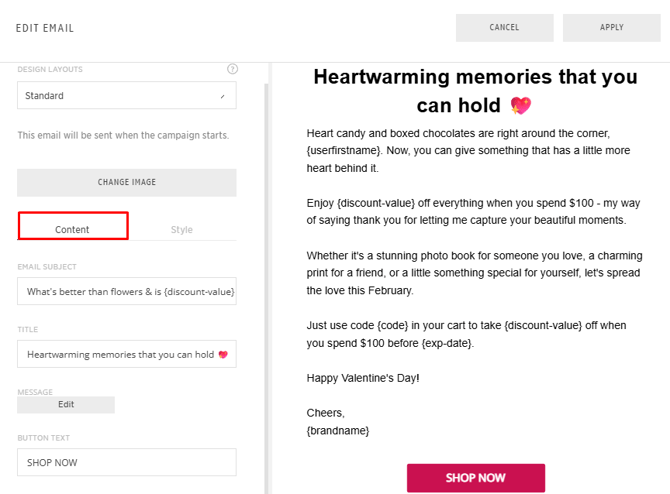The width and height of the screenshot is (670, 494).
Task: Click into the Title text field
Action: [x=126, y=354]
